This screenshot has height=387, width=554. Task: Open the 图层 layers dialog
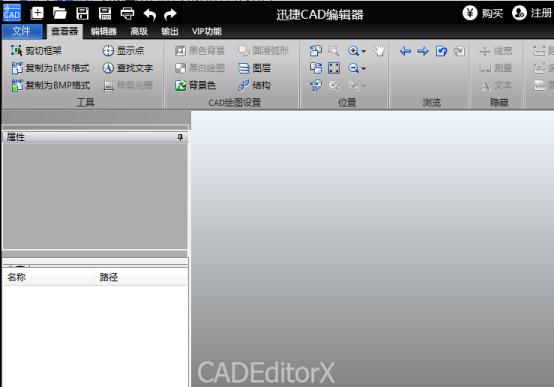[254, 68]
